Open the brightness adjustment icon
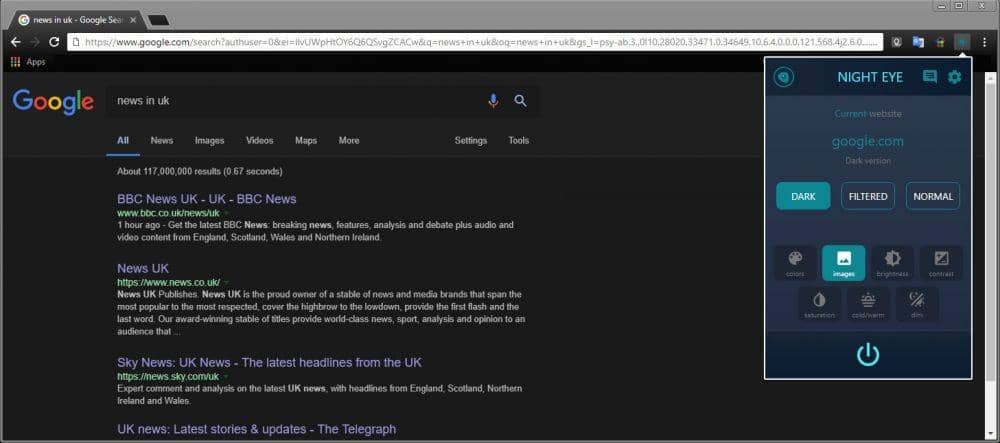Image resolution: width=1000 pixels, height=443 pixels. (x=892, y=262)
